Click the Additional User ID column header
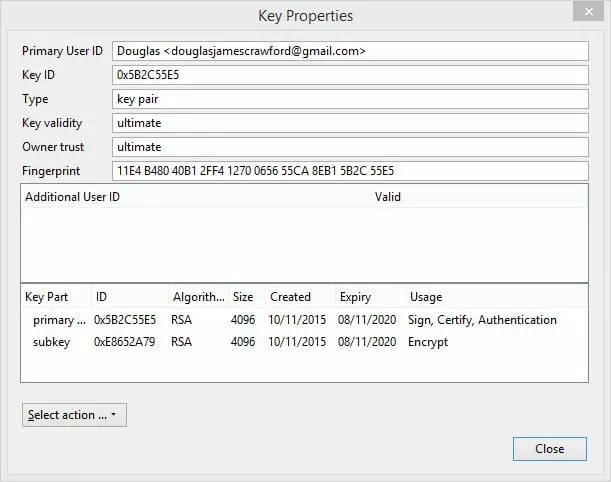Viewport: 611px width, 482px height. pos(190,197)
